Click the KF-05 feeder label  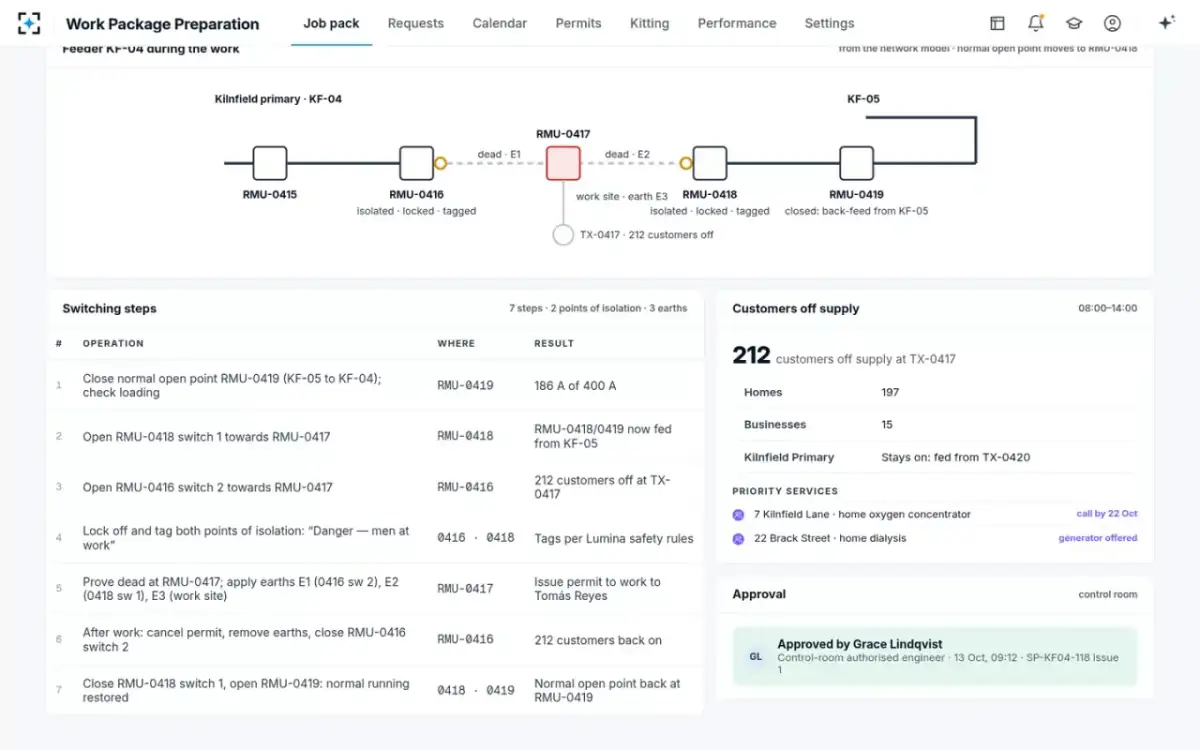click(863, 99)
